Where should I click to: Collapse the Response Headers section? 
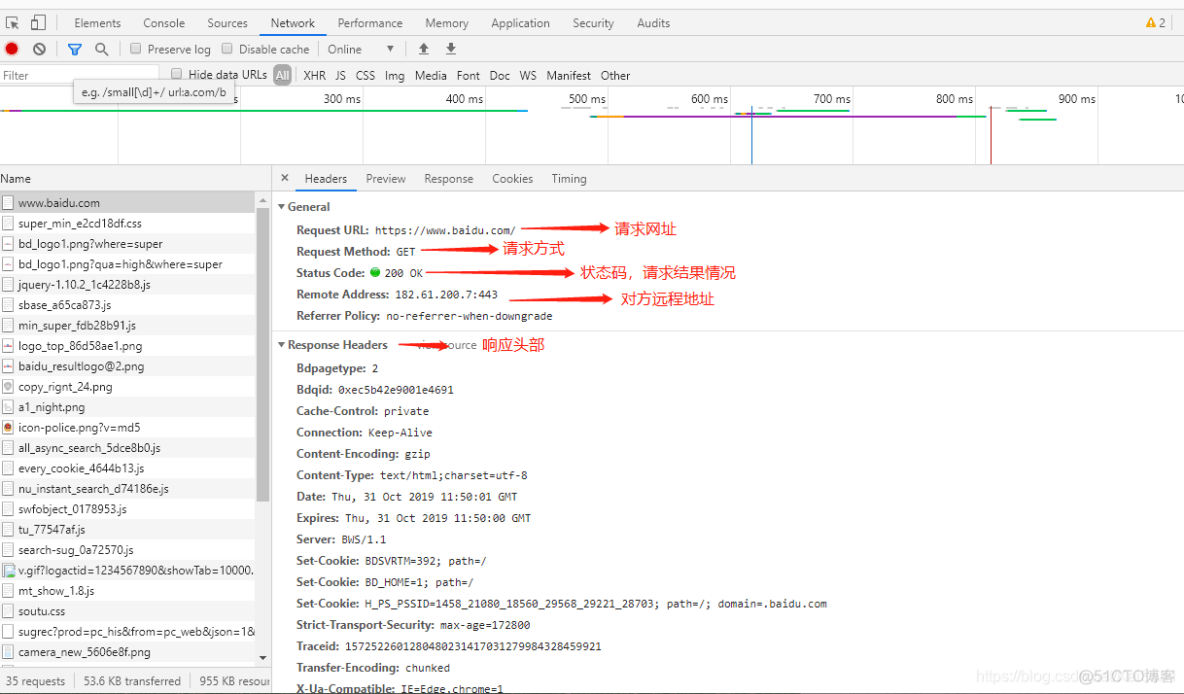pos(282,345)
